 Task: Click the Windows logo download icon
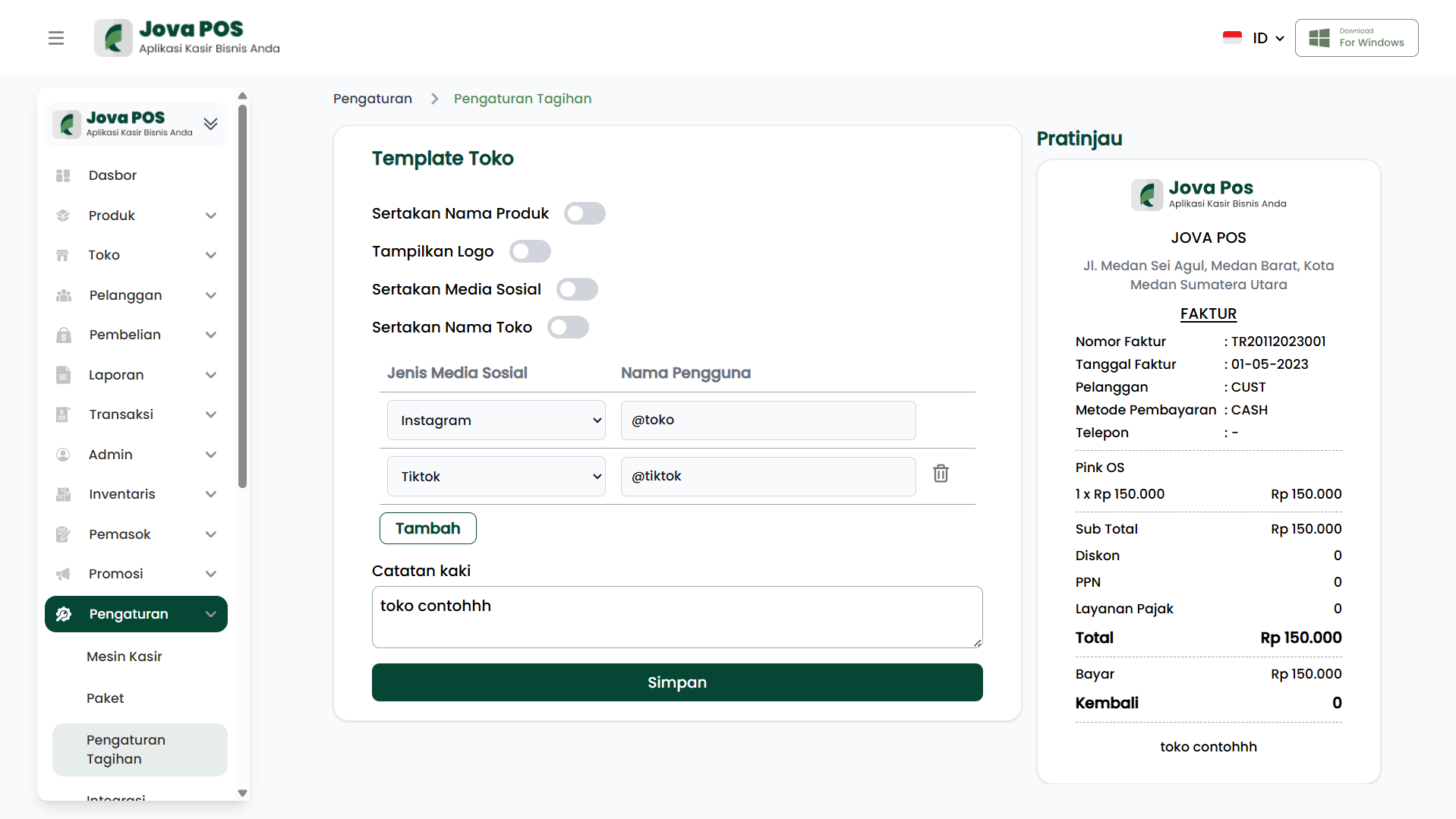pyautogui.click(x=1319, y=38)
